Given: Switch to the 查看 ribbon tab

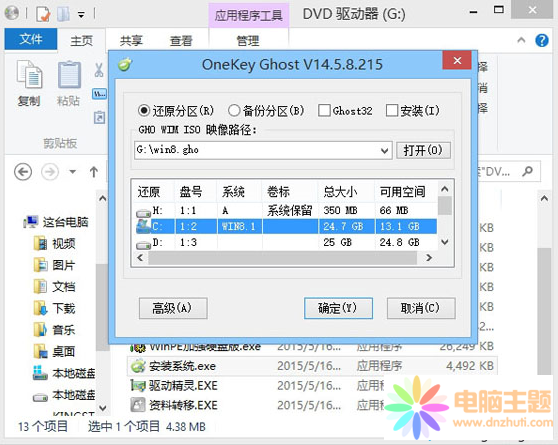Looking at the screenshot, I should click(x=181, y=41).
